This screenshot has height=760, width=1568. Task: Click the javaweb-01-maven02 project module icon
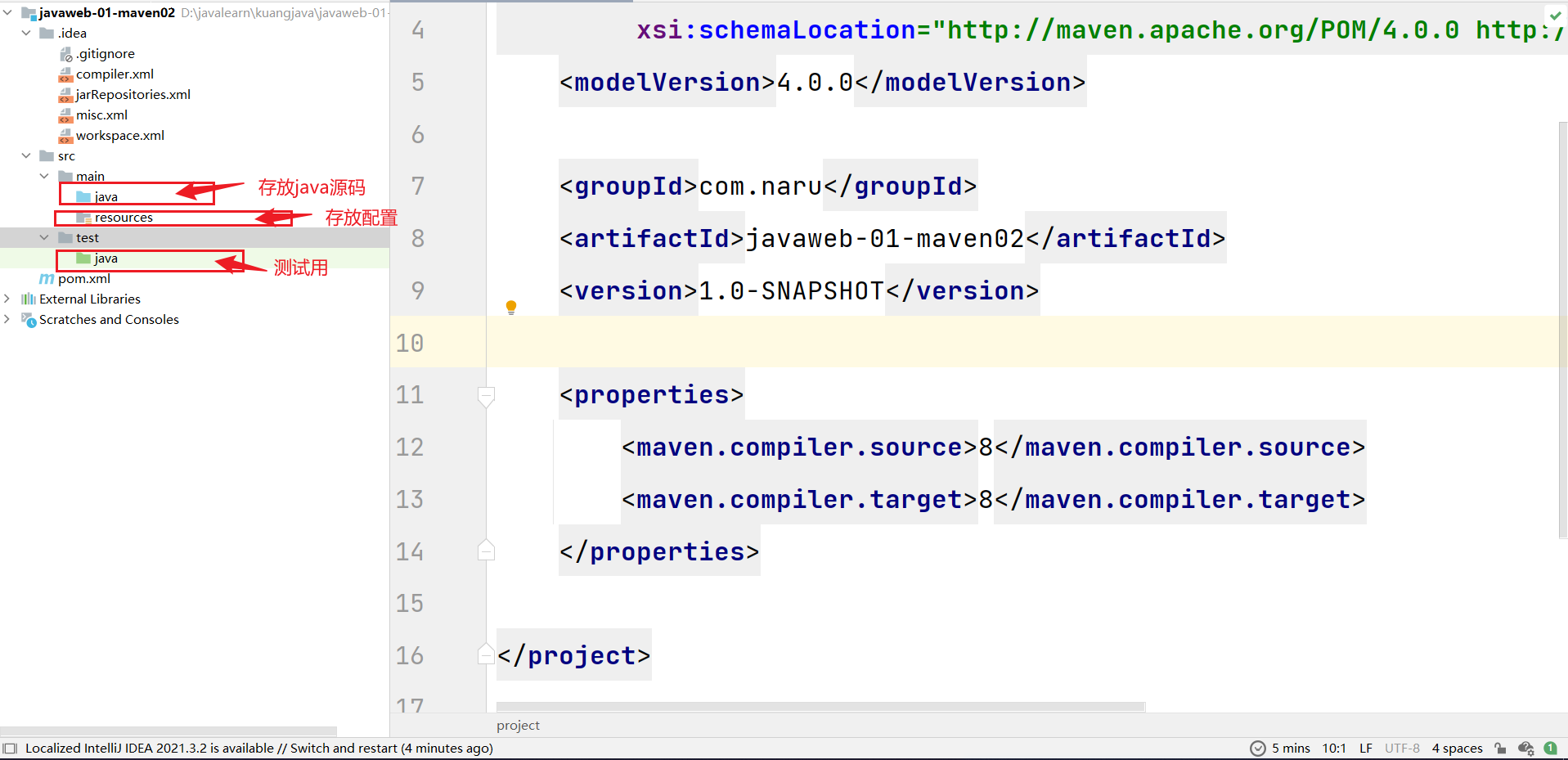coord(29,13)
